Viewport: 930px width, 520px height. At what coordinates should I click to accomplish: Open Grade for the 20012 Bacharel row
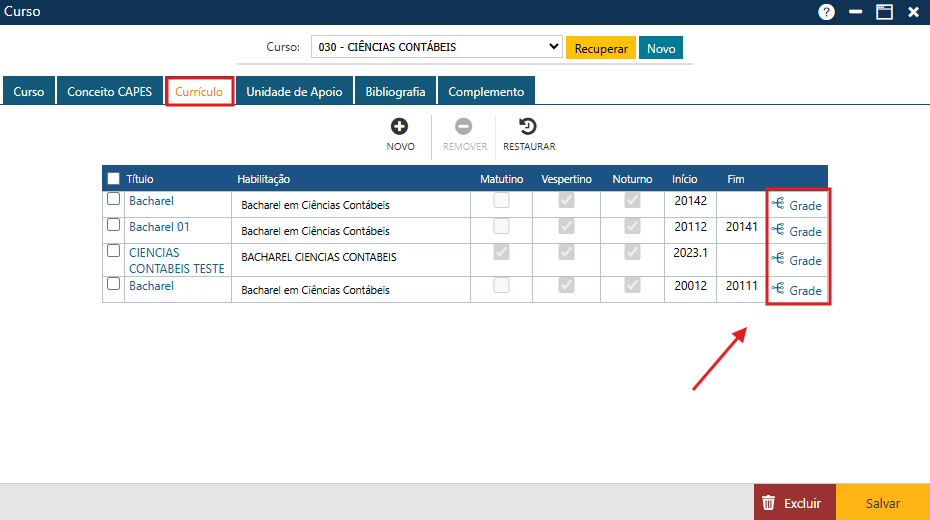coord(797,290)
